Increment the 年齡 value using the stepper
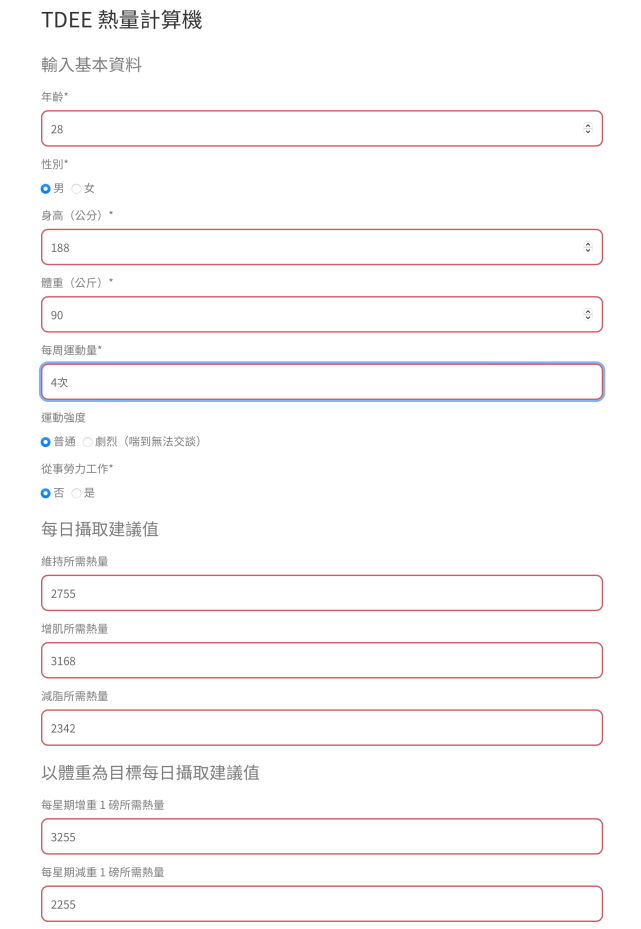 tap(588, 124)
